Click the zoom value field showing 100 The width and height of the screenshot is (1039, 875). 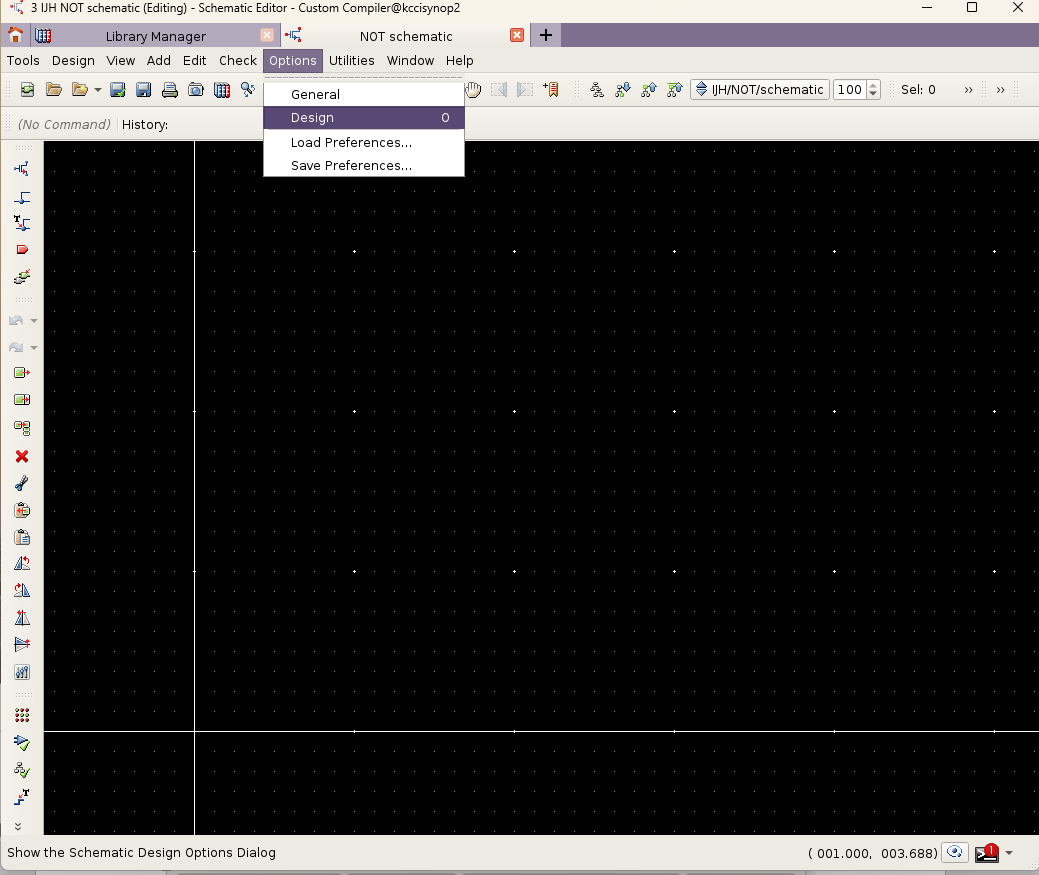point(849,89)
